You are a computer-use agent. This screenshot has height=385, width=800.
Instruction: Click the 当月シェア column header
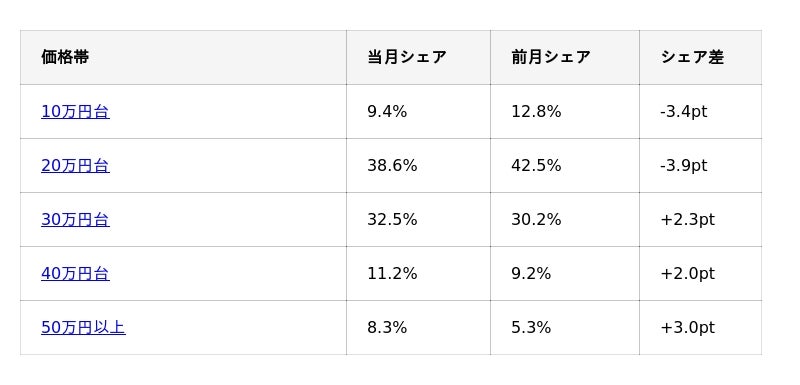[x=418, y=58]
